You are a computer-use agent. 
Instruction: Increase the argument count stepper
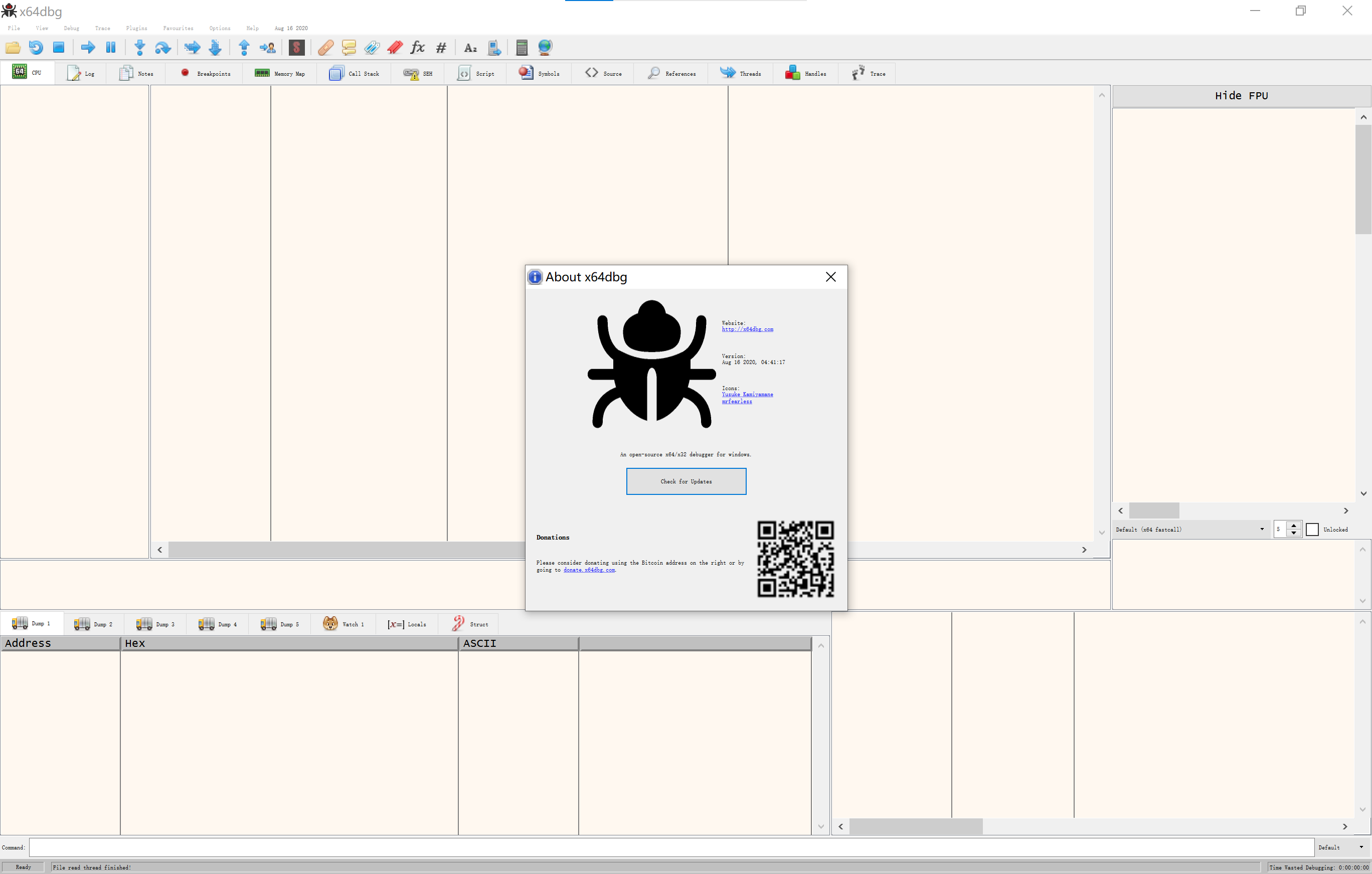(x=1294, y=526)
